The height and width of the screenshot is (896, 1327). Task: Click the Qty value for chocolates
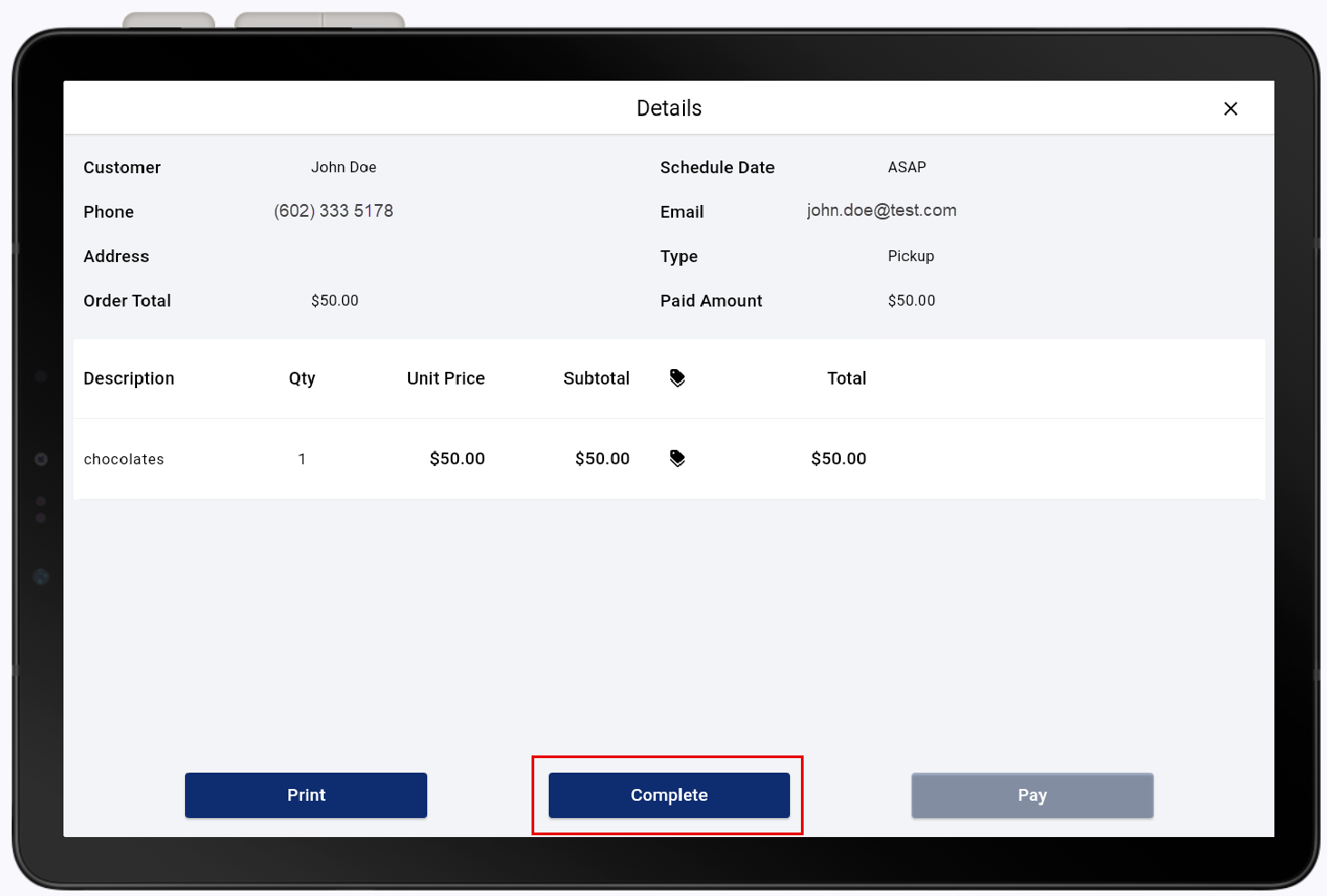click(302, 459)
